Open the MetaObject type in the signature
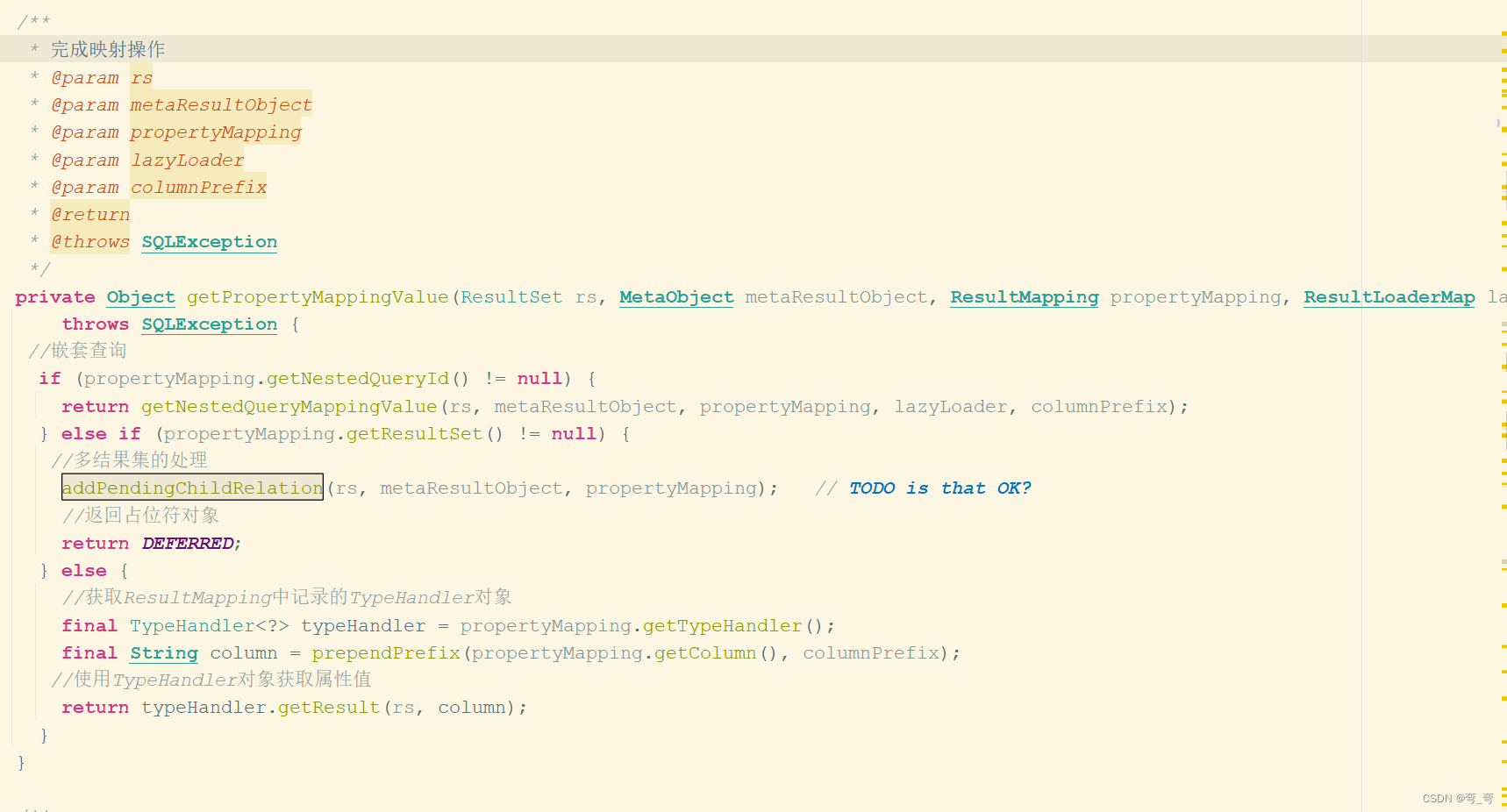Viewport: 1507px width, 812px height. (676, 297)
